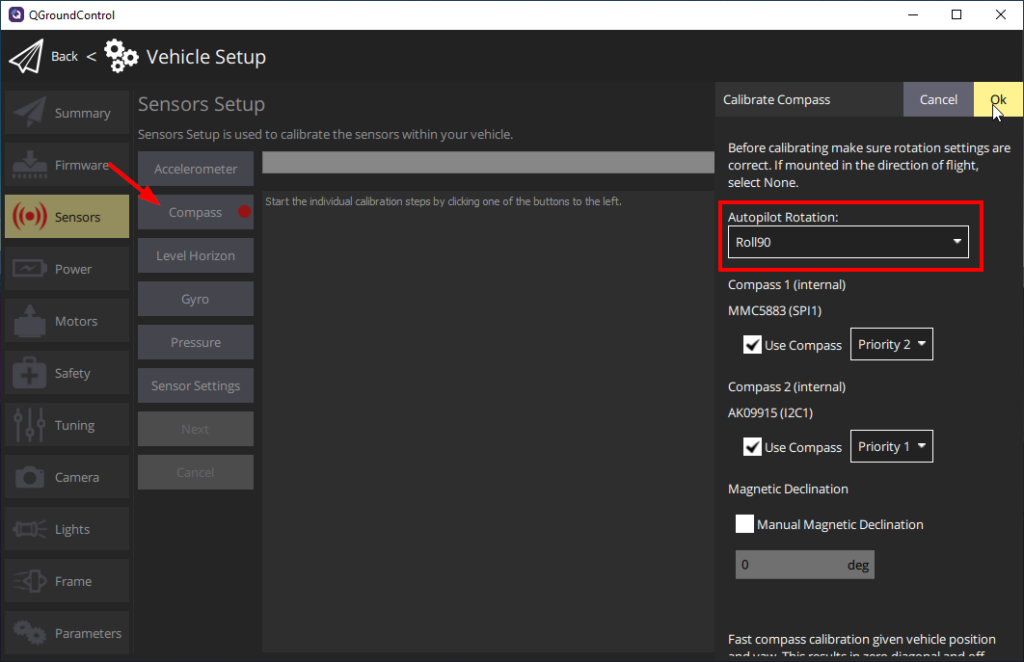Click the Tuning sliders icon
This screenshot has width=1024, height=662.
coord(29,425)
